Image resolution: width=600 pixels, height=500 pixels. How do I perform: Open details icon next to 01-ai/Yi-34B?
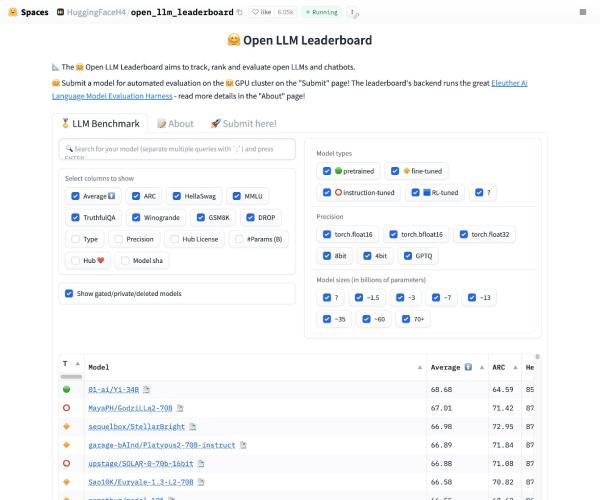pos(147,389)
